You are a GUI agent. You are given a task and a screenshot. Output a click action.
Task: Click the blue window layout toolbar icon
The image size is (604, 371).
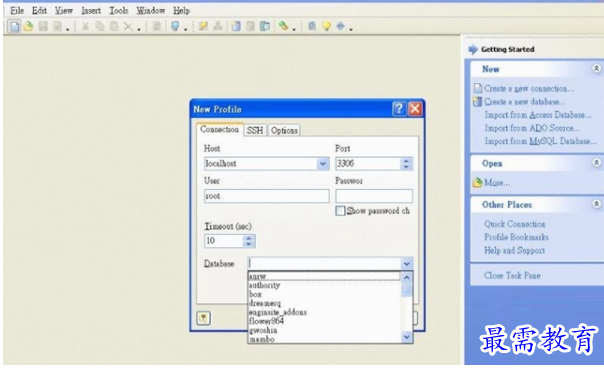[x=236, y=26]
